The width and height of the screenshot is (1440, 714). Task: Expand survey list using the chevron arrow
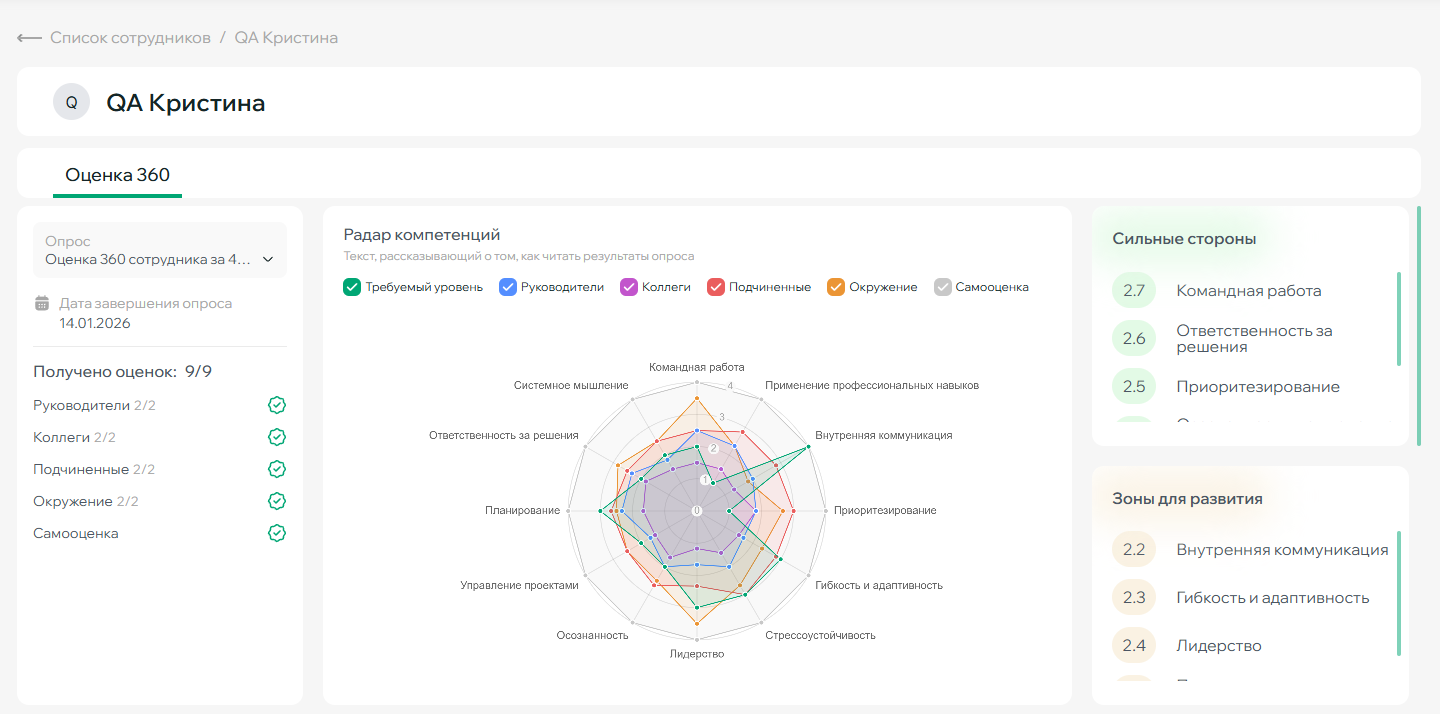click(268, 259)
